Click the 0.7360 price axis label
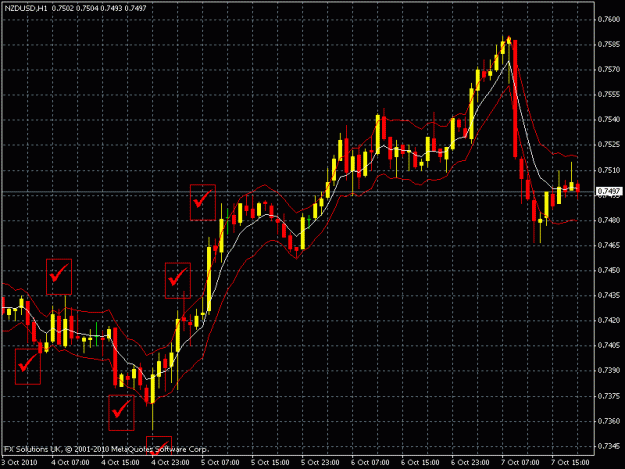This screenshot has width=625, height=469. point(609,421)
